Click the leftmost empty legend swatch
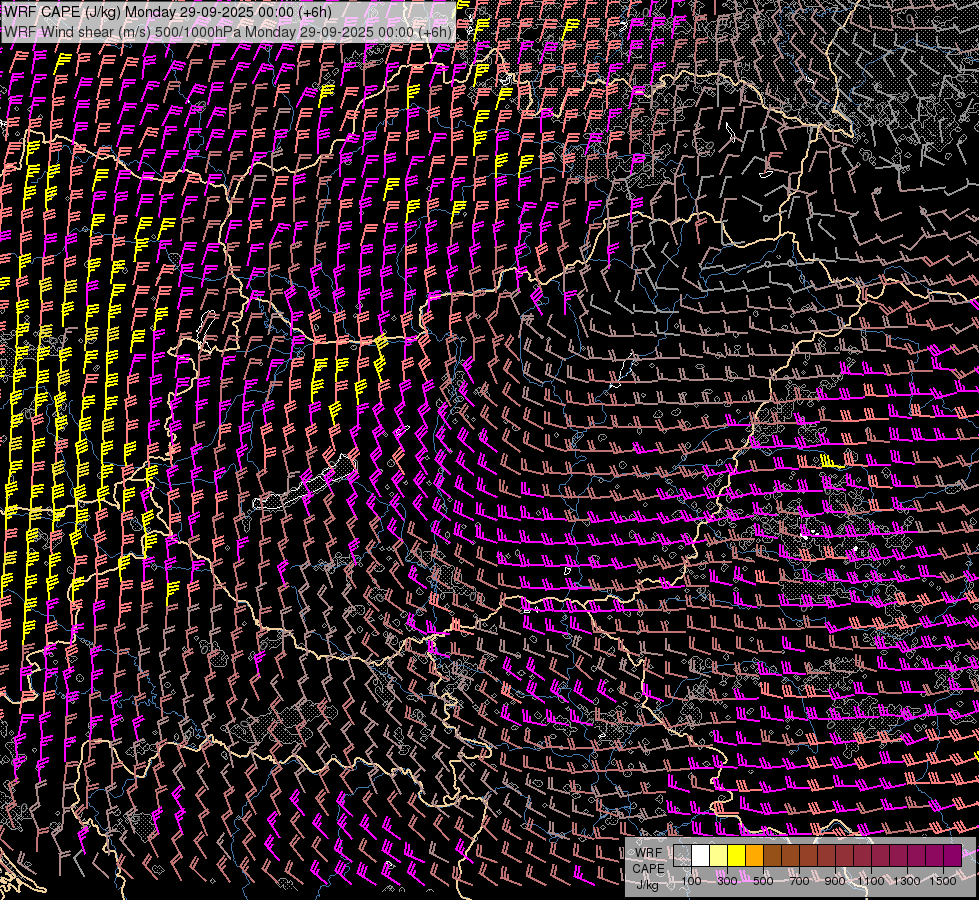This screenshot has width=979, height=900. [x=682, y=856]
